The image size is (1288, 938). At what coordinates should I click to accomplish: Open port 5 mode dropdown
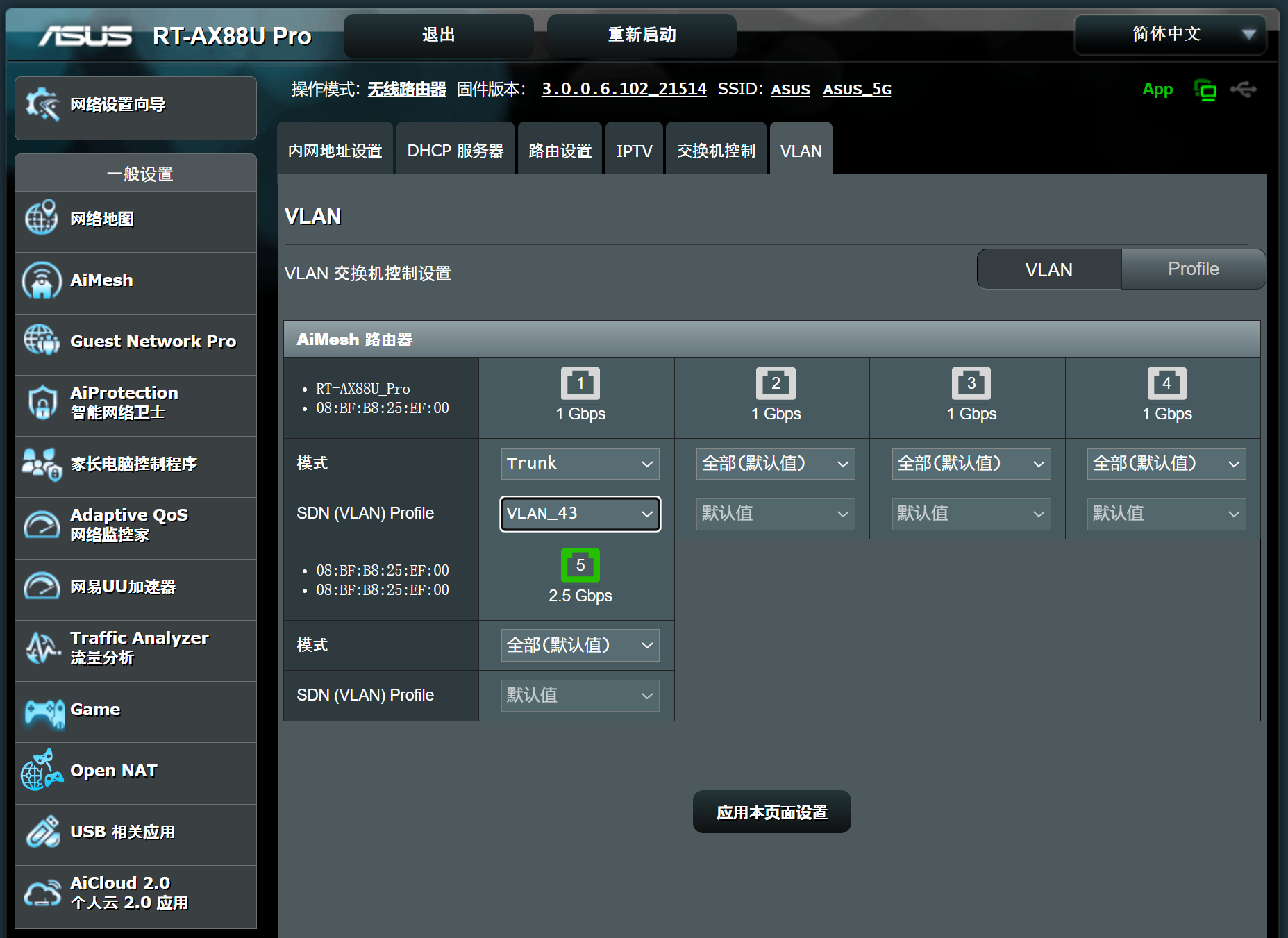tap(580, 645)
